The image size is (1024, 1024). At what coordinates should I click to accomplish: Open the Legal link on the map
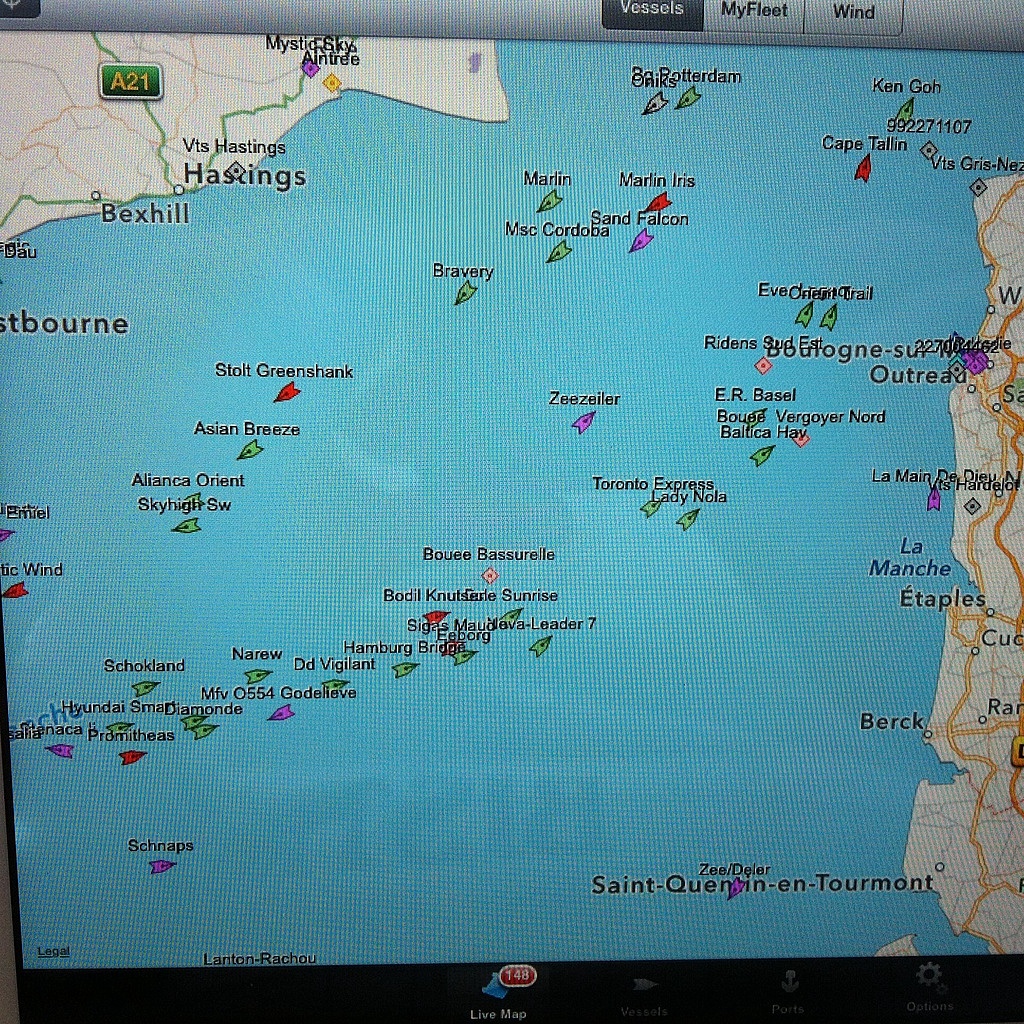pos(54,952)
